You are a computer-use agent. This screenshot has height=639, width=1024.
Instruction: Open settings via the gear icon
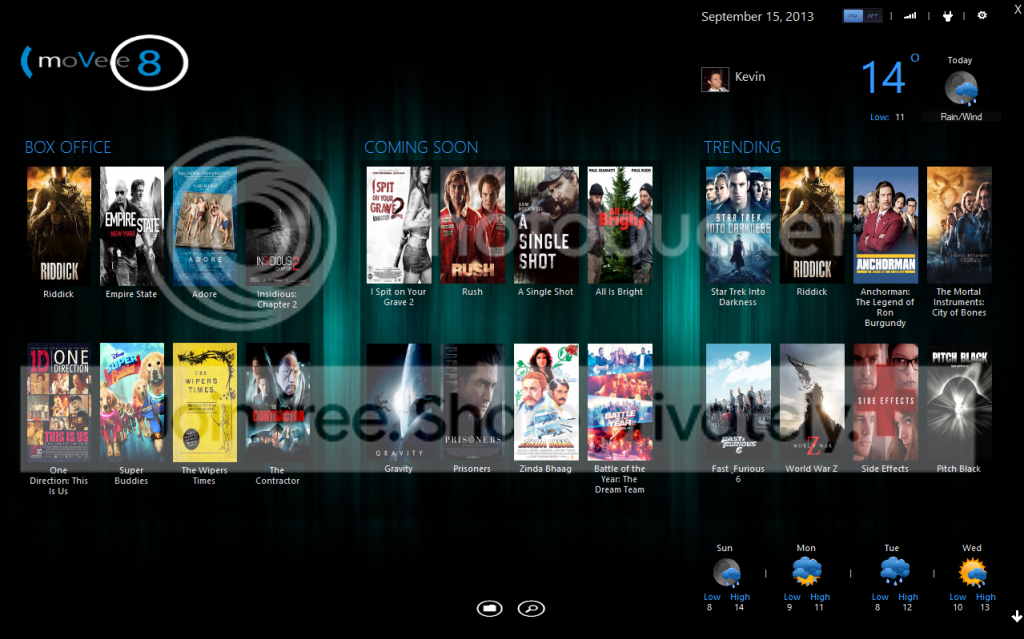point(982,15)
